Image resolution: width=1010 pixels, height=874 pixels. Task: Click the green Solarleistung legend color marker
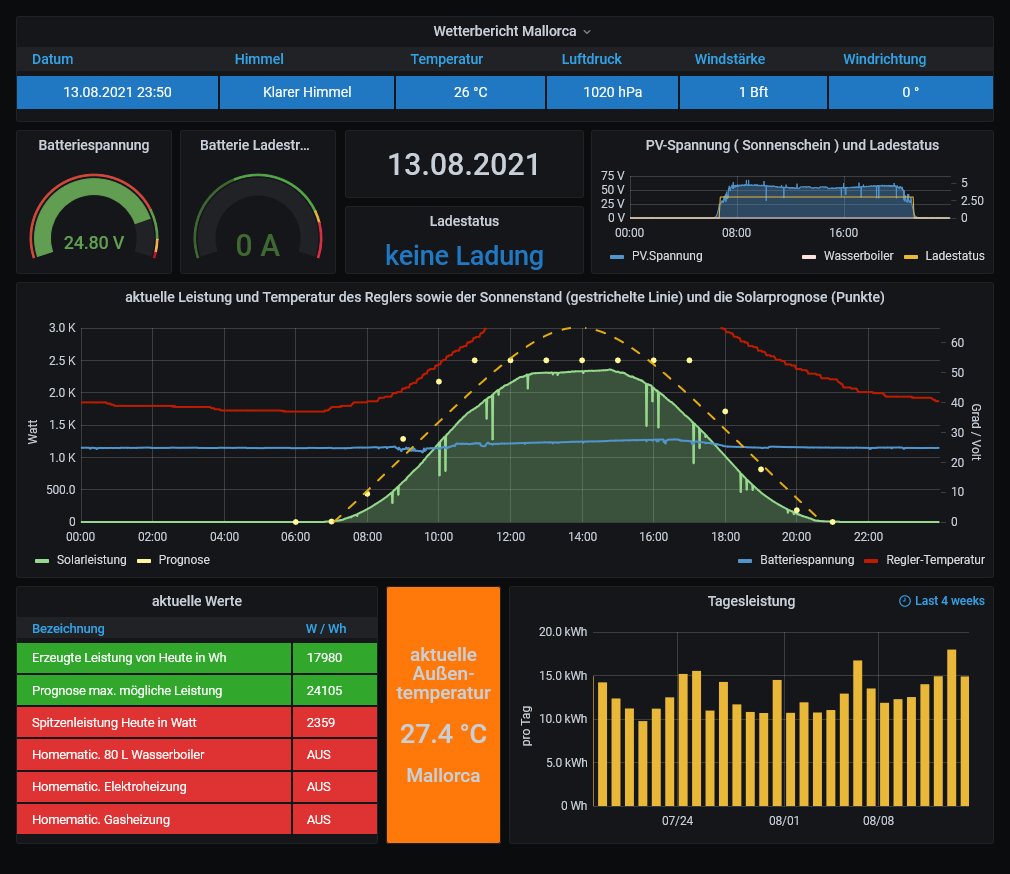click(41, 560)
